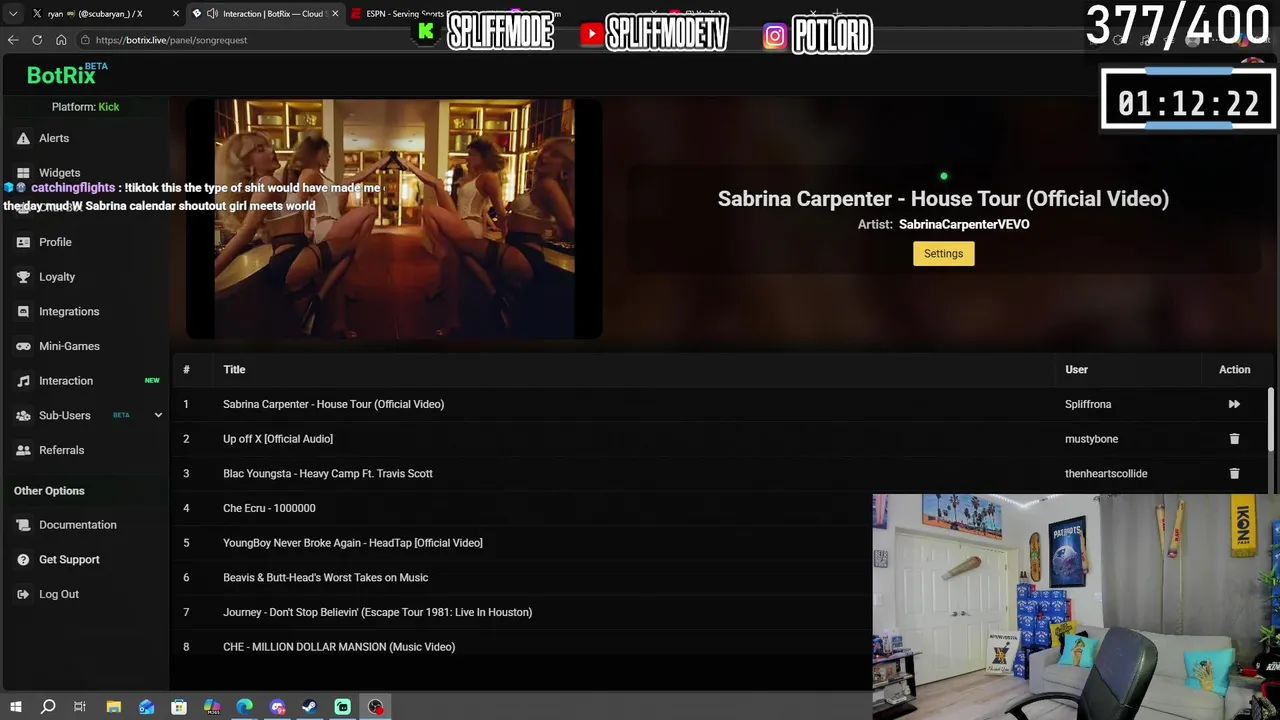Image resolution: width=1280 pixels, height=720 pixels.
Task: Close the BotRix Interaction tab
Action: (x=335, y=14)
